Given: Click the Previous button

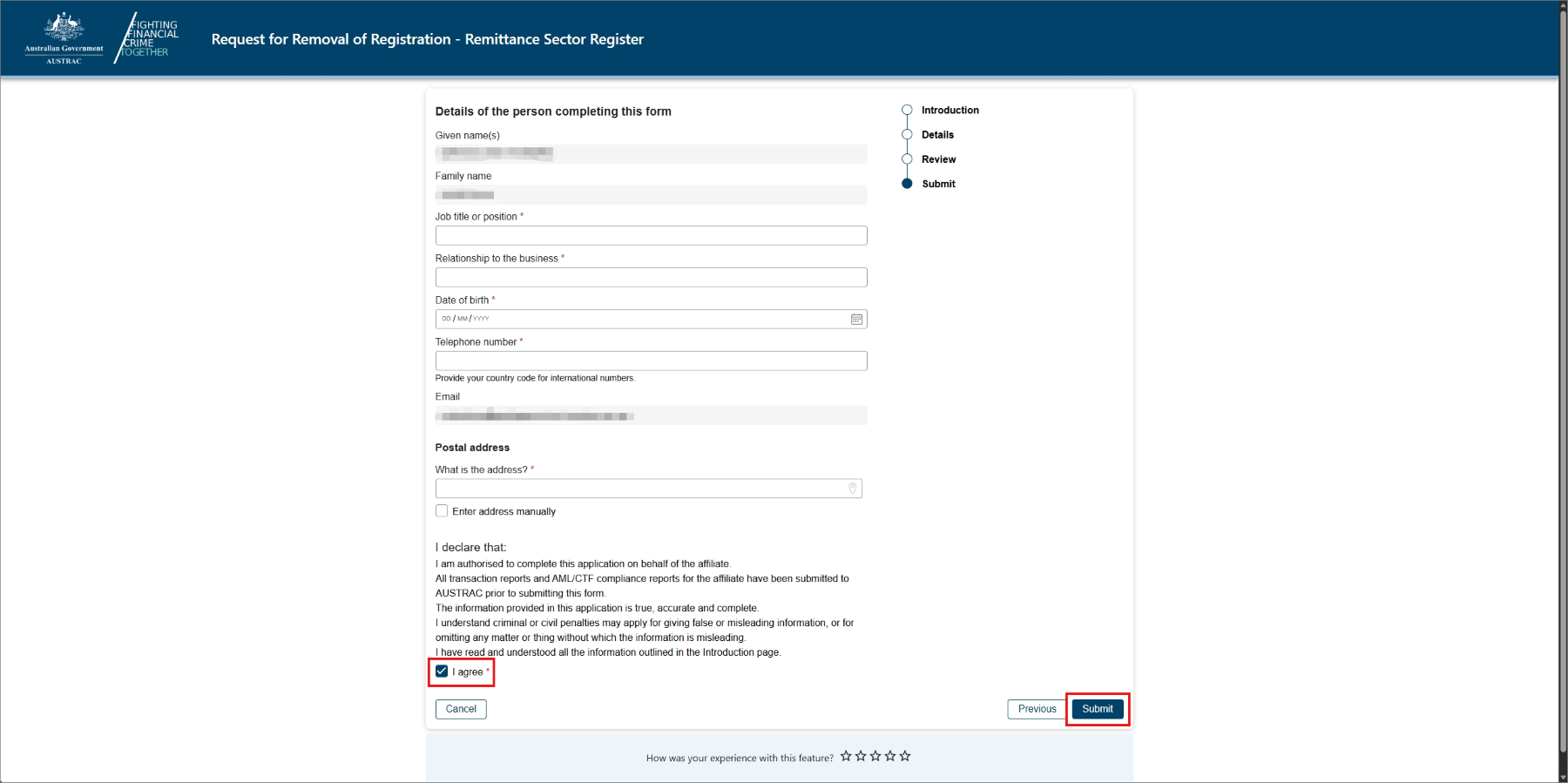Looking at the screenshot, I should pyautogui.click(x=1037, y=709).
